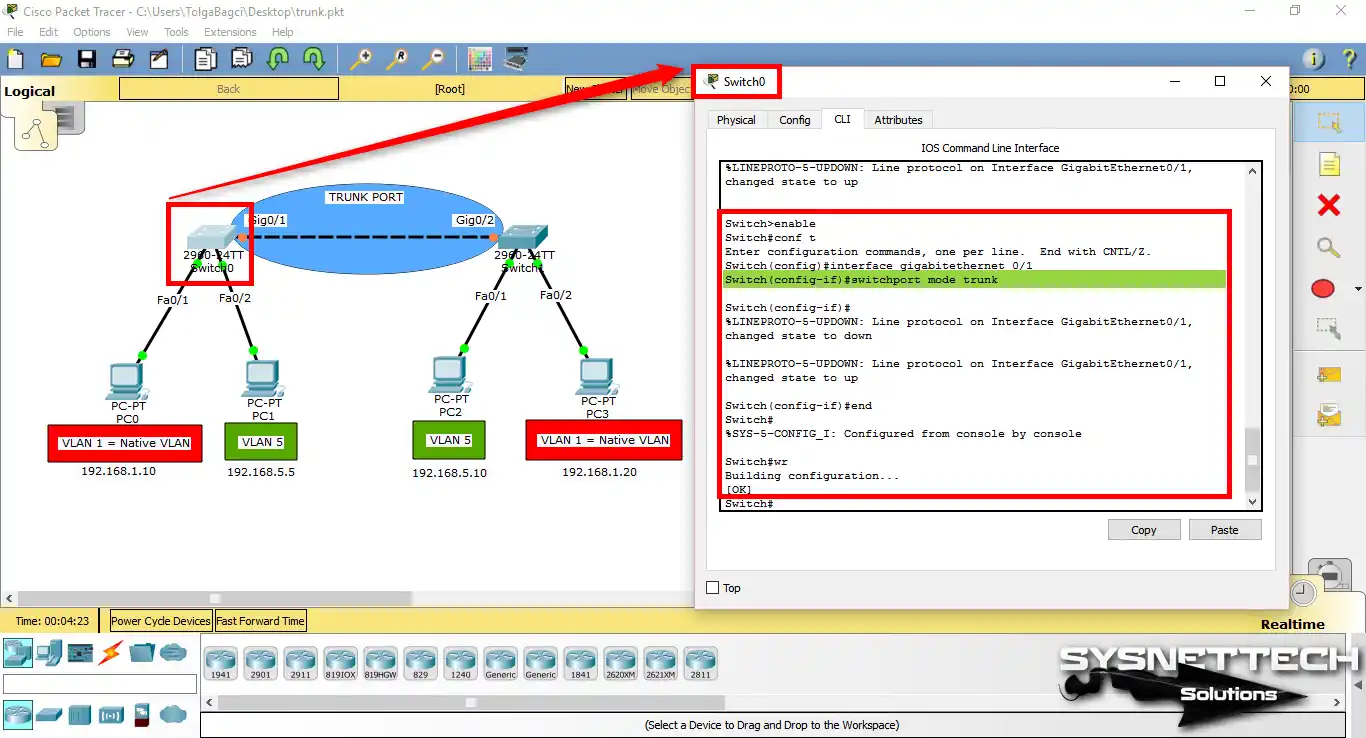Select the Miscellaneous folder category

142,653
